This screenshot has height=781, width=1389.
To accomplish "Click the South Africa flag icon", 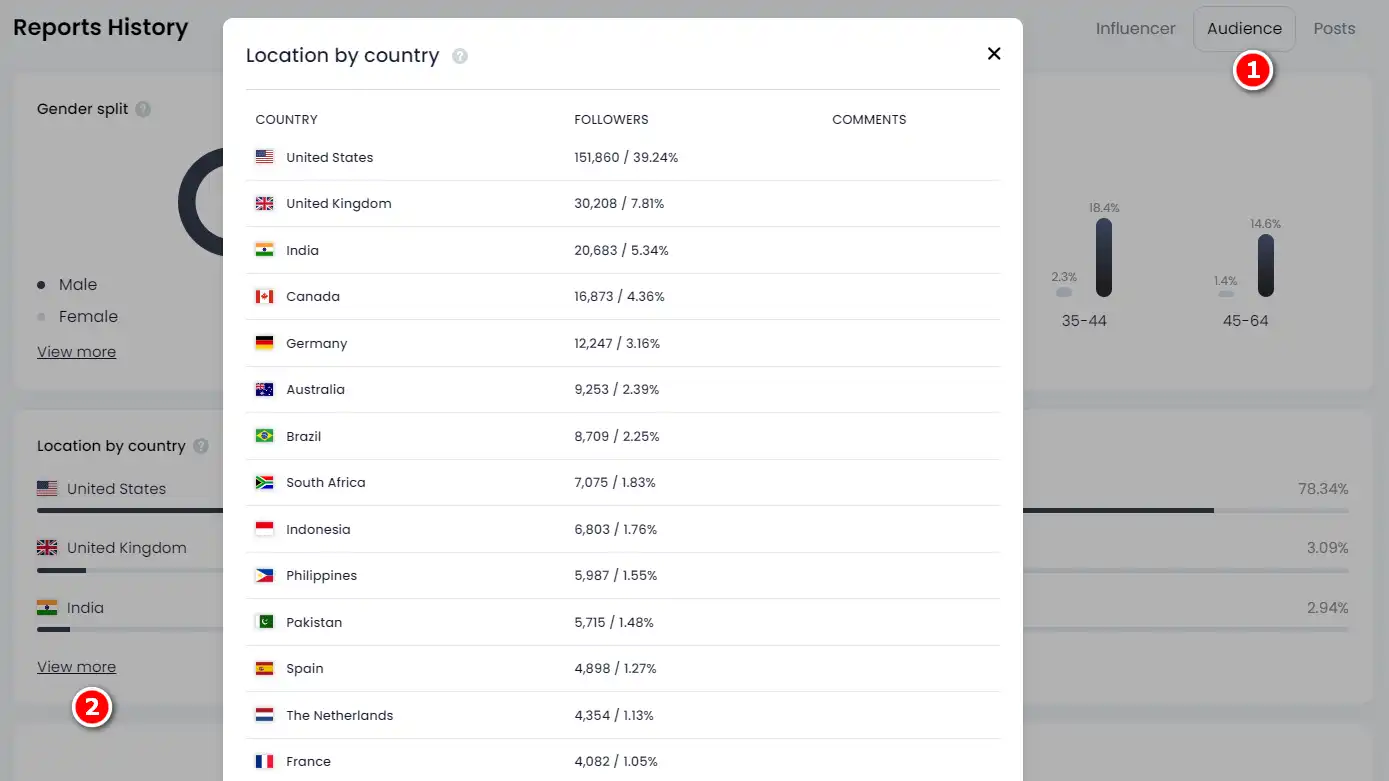I will tap(265, 482).
